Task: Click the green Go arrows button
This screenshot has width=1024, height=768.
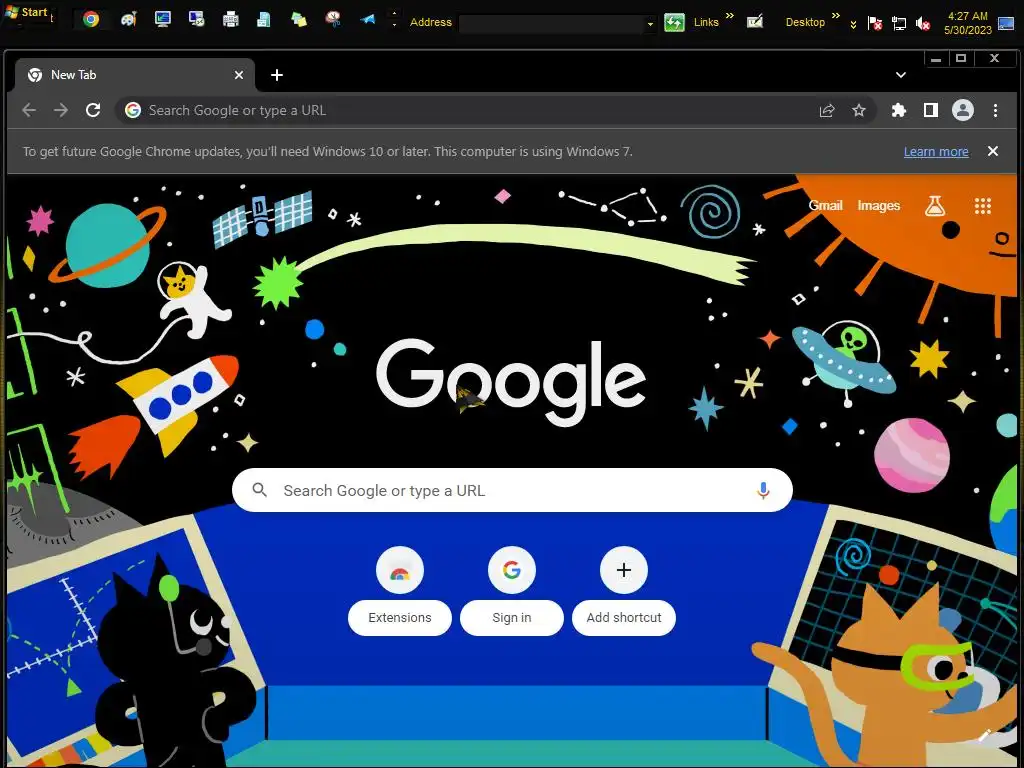Action: (x=674, y=23)
